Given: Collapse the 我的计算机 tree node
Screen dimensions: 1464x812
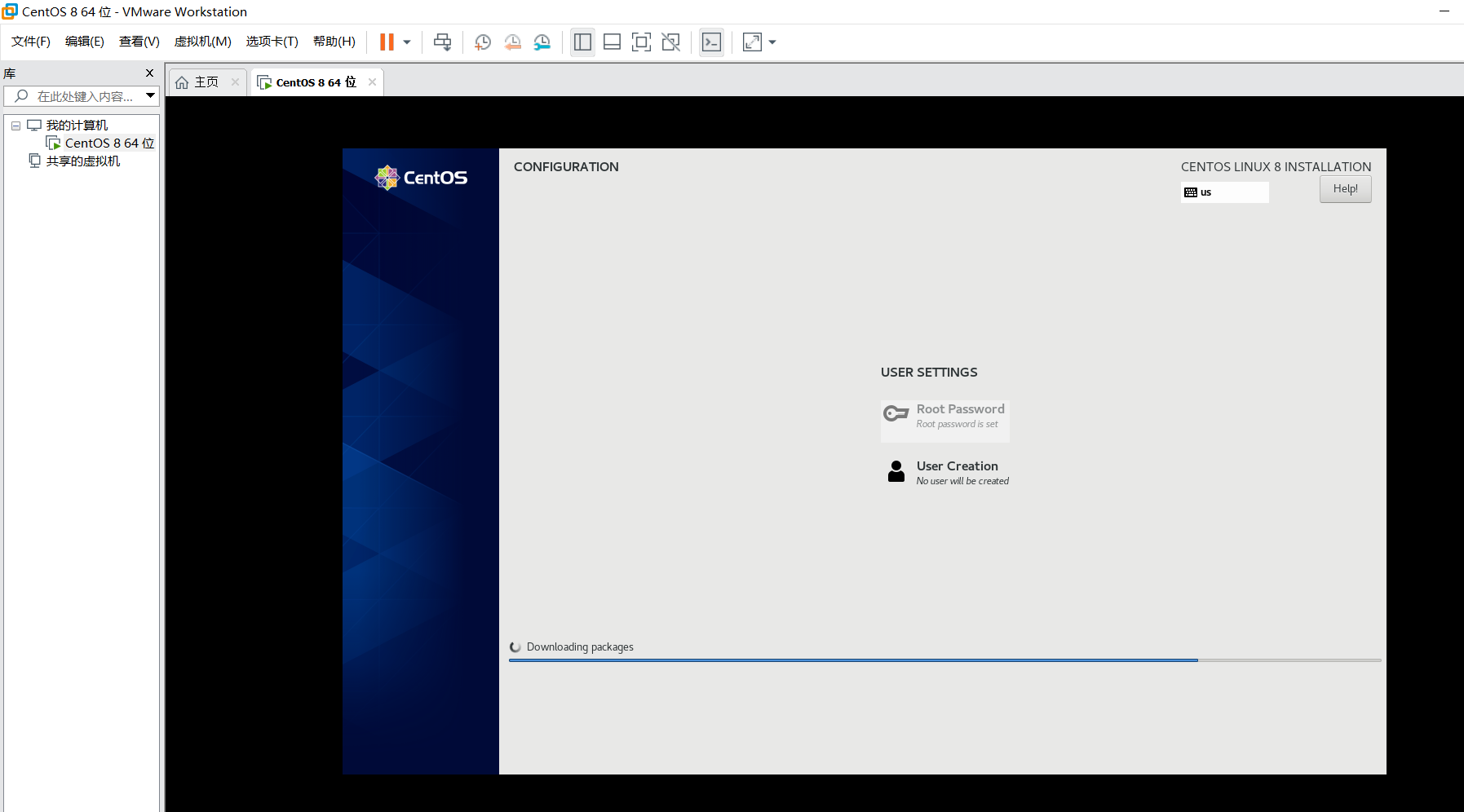Looking at the screenshot, I should point(15,126).
